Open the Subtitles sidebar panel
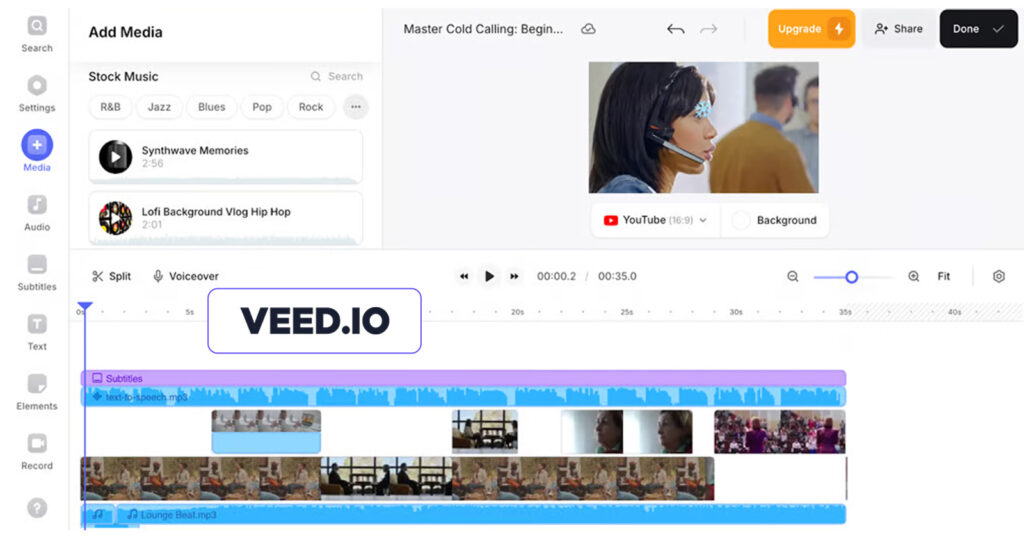Image resolution: width=1024 pixels, height=538 pixels. 37,272
